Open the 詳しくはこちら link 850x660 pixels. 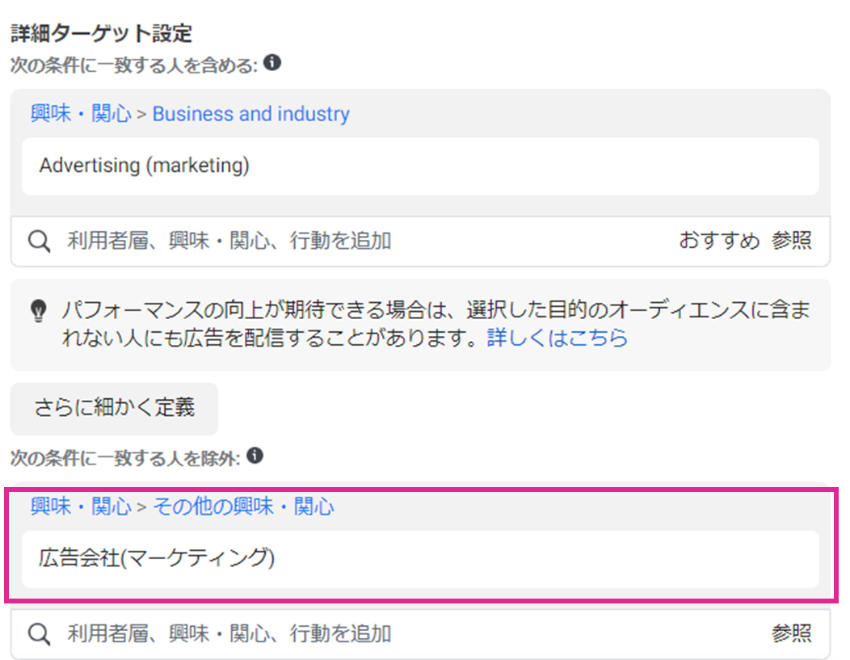click(557, 338)
